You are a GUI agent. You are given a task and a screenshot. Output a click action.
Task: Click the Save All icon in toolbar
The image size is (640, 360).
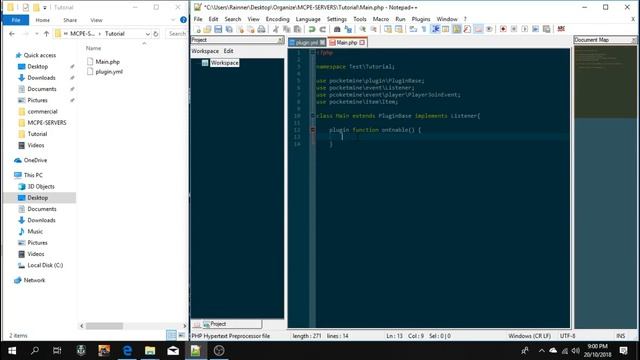pyautogui.click(x=229, y=29)
